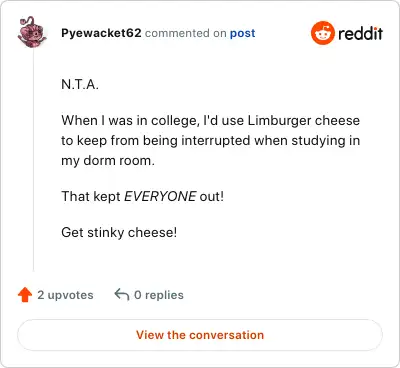Click the "reddit" wordmark text
400x368 pixels.
click(x=360, y=33)
